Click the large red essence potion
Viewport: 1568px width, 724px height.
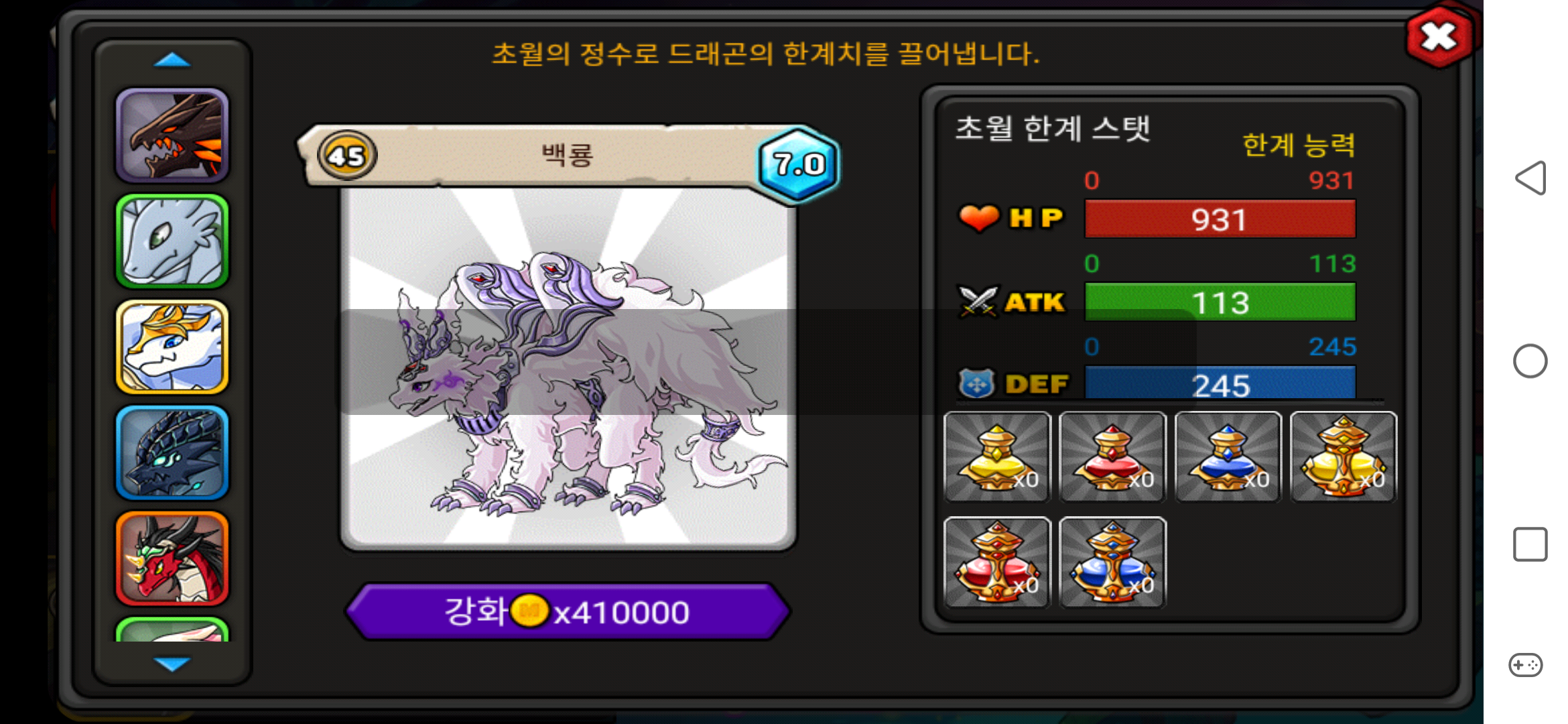tap(997, 562)
